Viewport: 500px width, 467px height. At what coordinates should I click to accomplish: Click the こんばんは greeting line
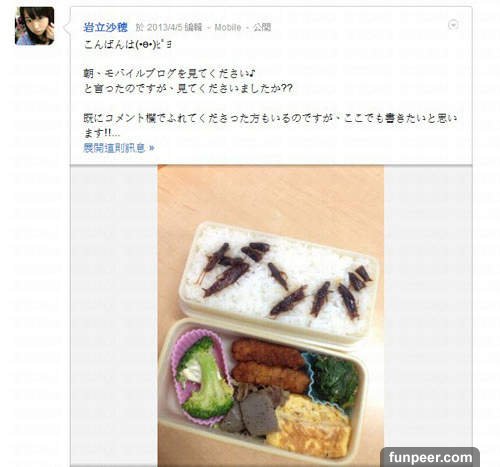pos(128,44)
